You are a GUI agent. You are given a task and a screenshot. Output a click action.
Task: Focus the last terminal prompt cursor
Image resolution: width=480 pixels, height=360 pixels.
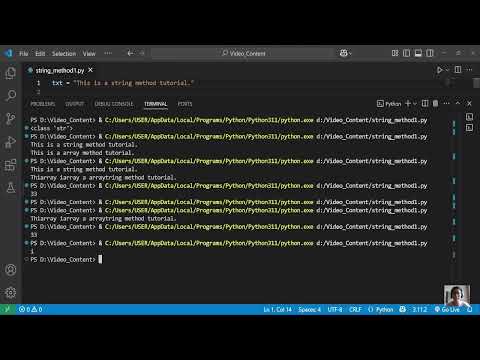100,259
